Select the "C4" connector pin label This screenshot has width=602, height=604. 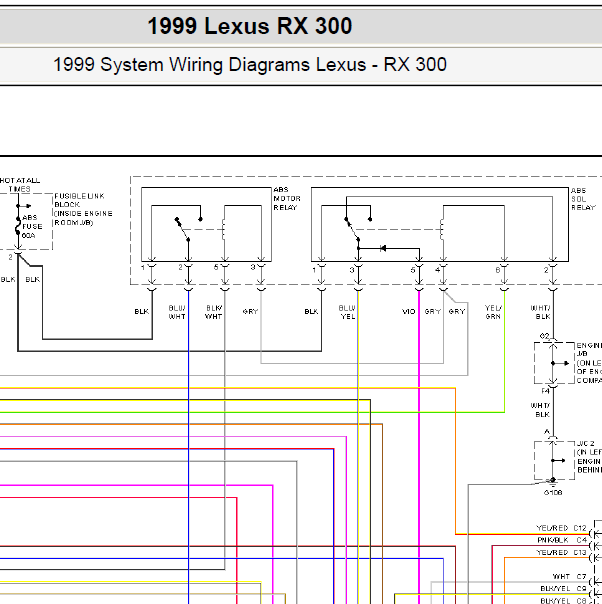point(582,540)
